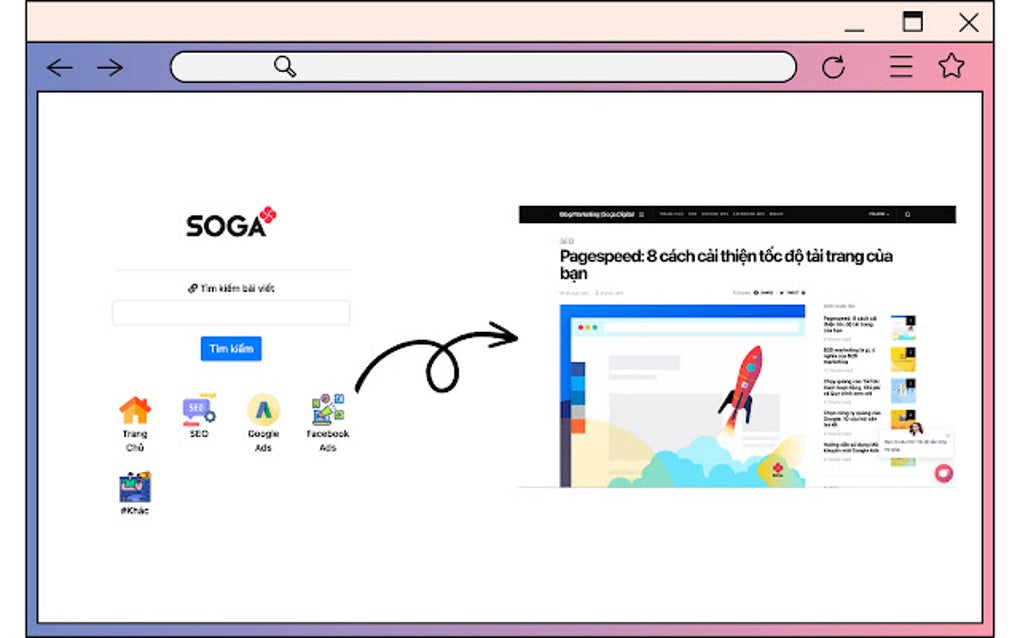Open search via the magnifier in blog navbar

tap(907, 213)
